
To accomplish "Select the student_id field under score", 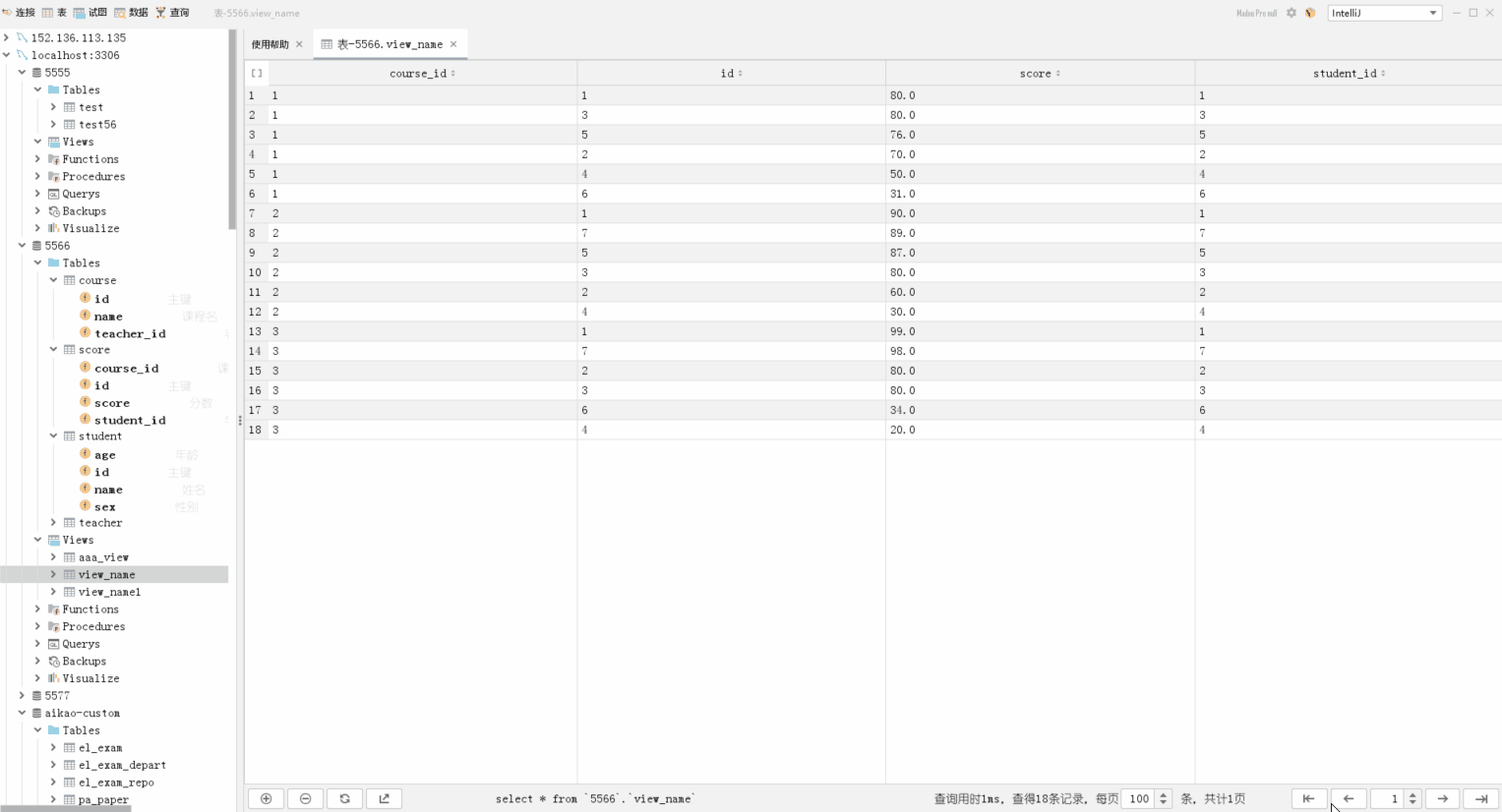I will pos(130,420).
